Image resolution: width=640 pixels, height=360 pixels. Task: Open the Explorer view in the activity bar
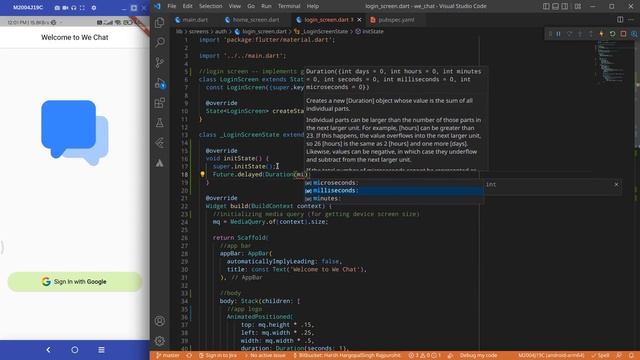coord(160,22)
